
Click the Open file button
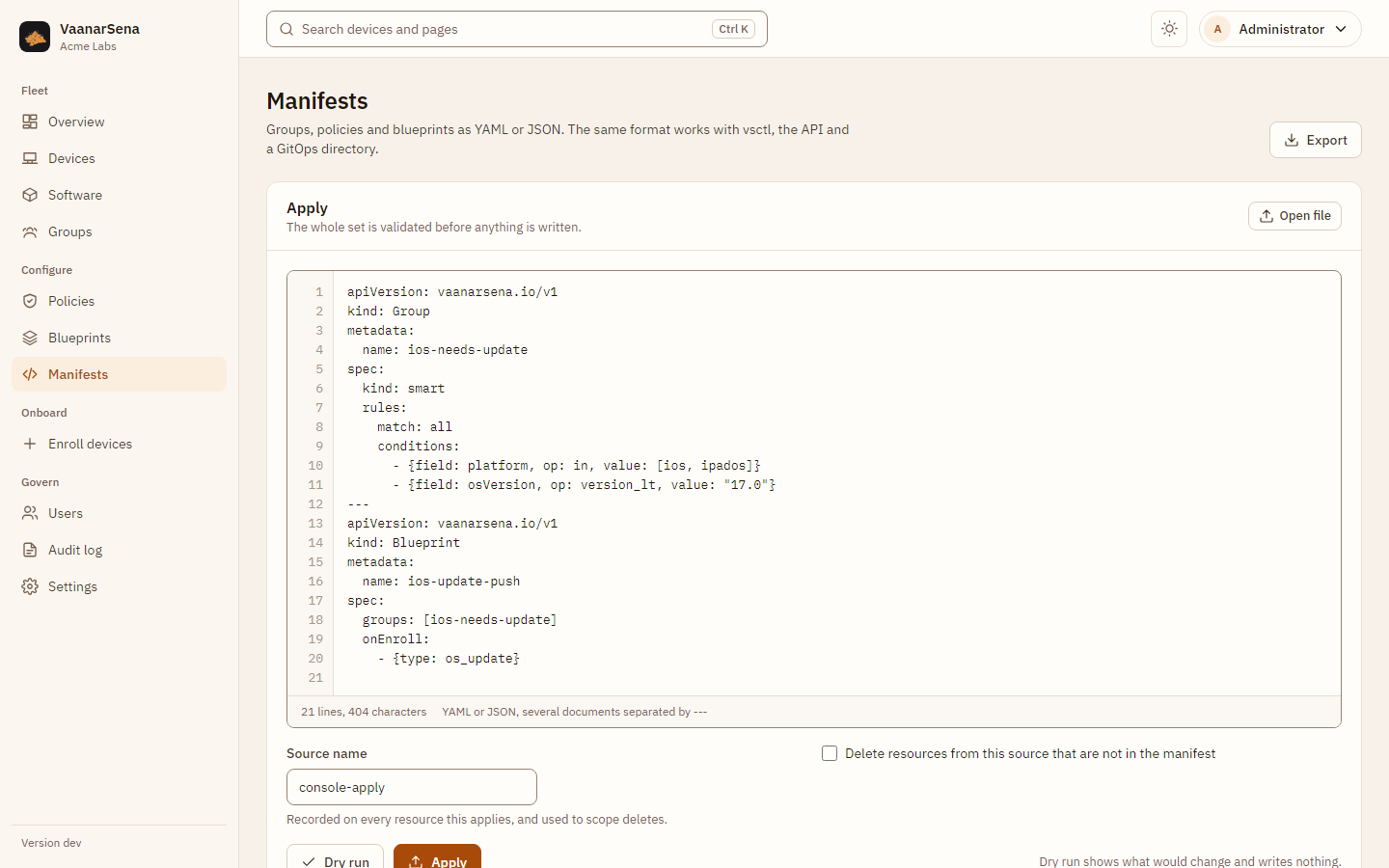tap(1294, 216)
